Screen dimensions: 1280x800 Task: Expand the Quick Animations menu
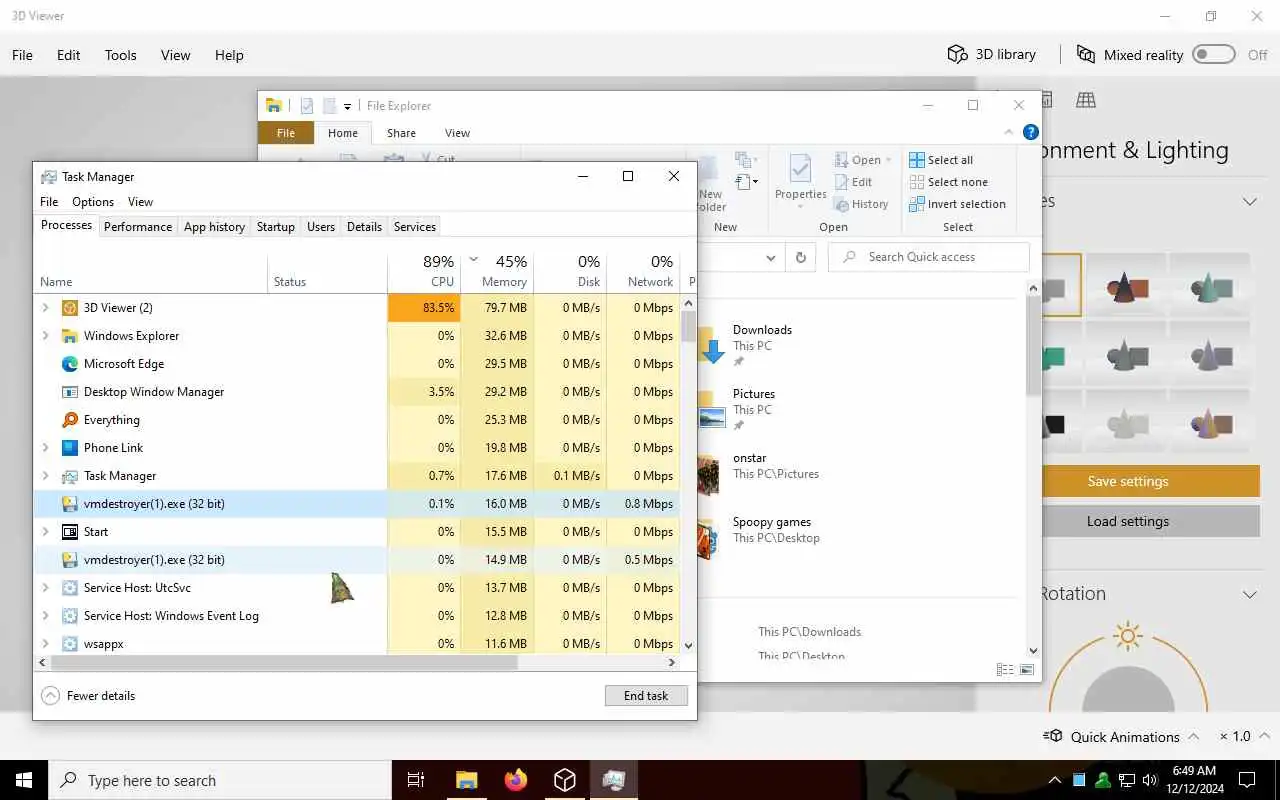click(x=1193, y=737)
